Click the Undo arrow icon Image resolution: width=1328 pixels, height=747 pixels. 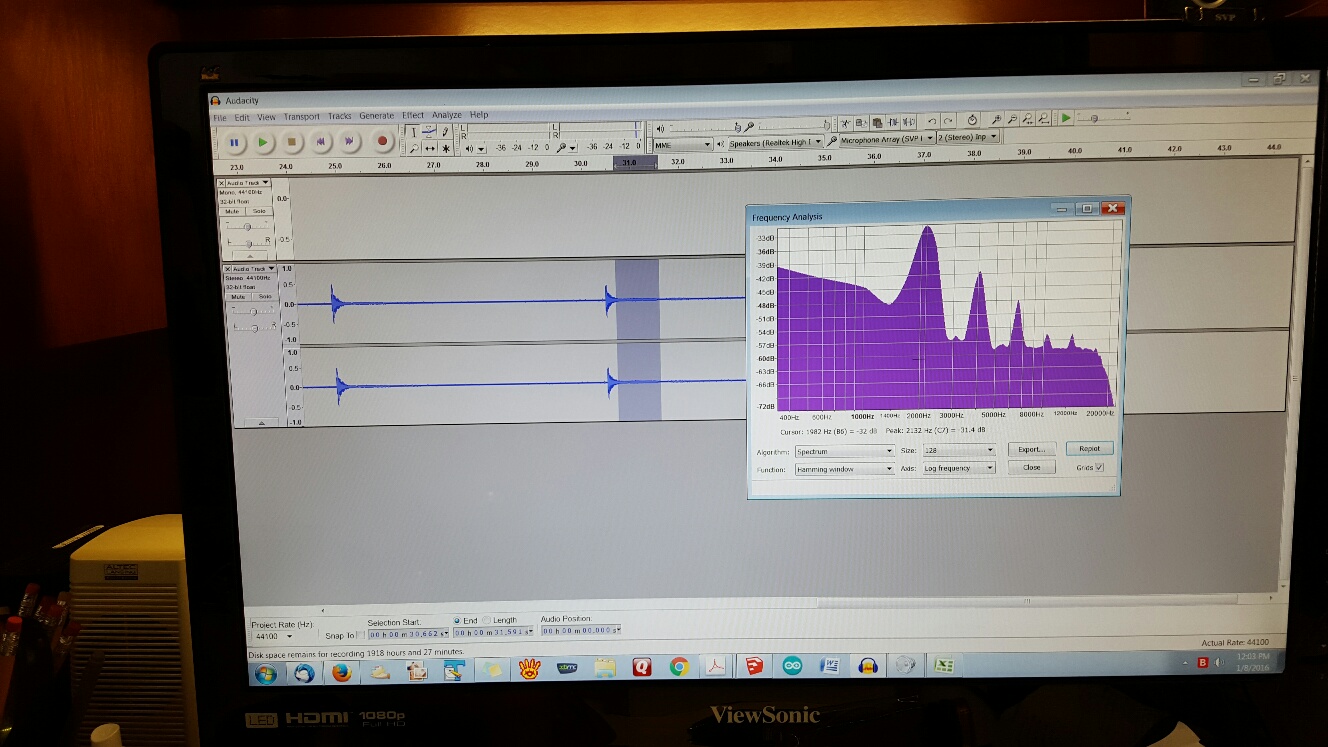coord(932,122)
